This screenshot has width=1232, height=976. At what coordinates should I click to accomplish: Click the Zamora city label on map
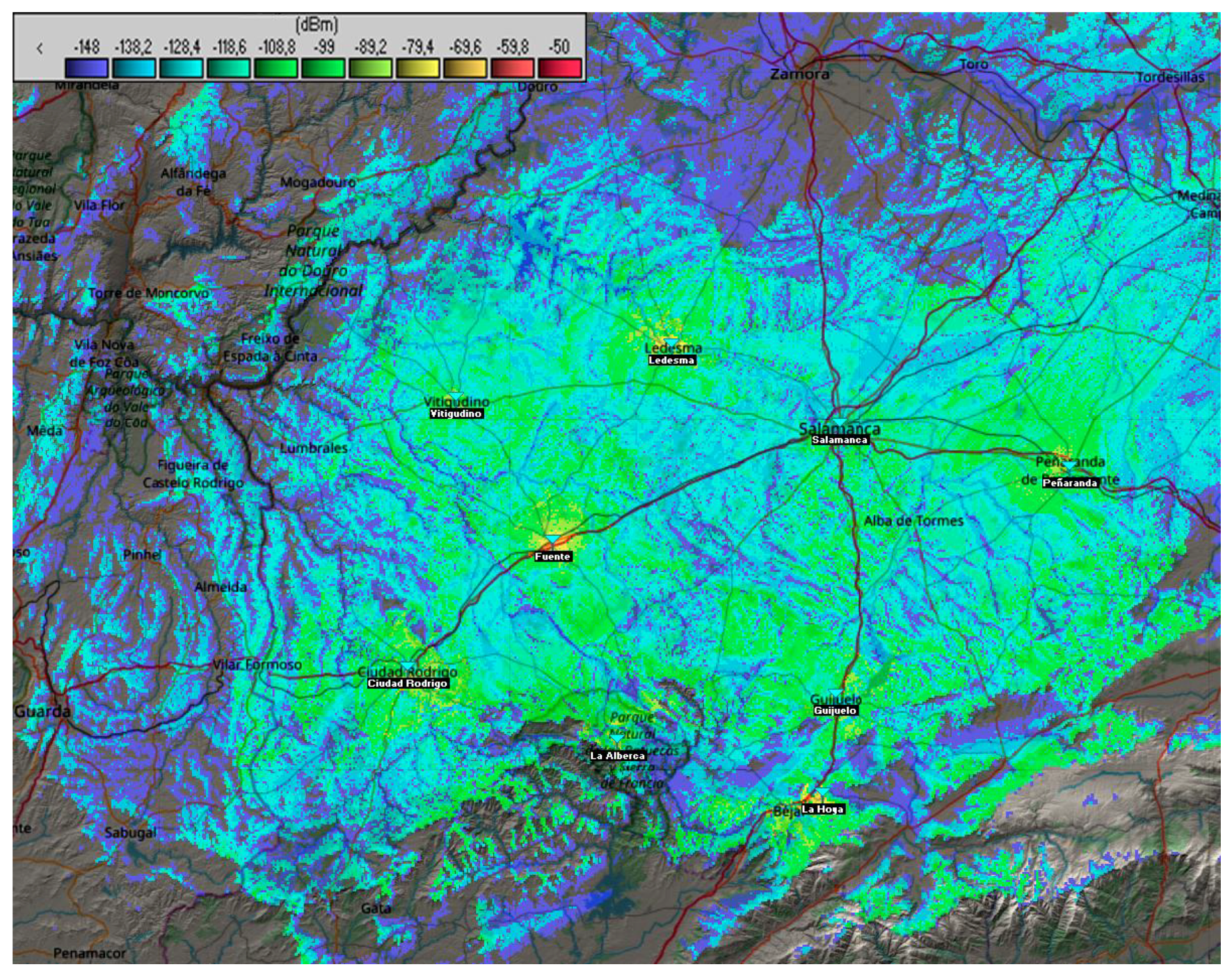point(799,74)
